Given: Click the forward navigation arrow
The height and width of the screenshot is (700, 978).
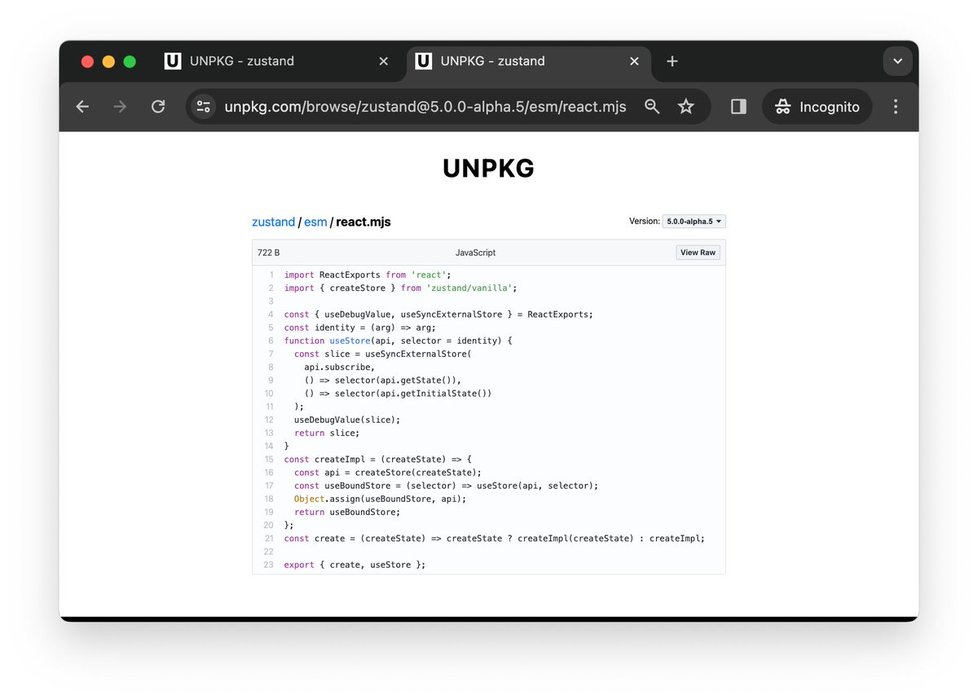Looking at the screenshot, I should click(120, 107).
